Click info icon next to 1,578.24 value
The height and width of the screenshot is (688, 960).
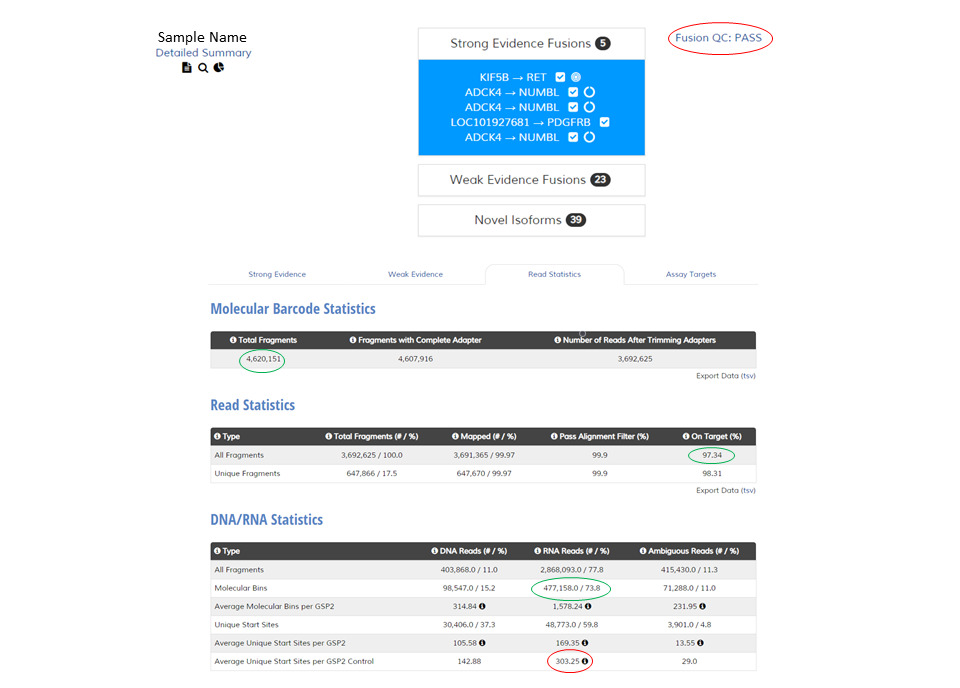[588, 607]
